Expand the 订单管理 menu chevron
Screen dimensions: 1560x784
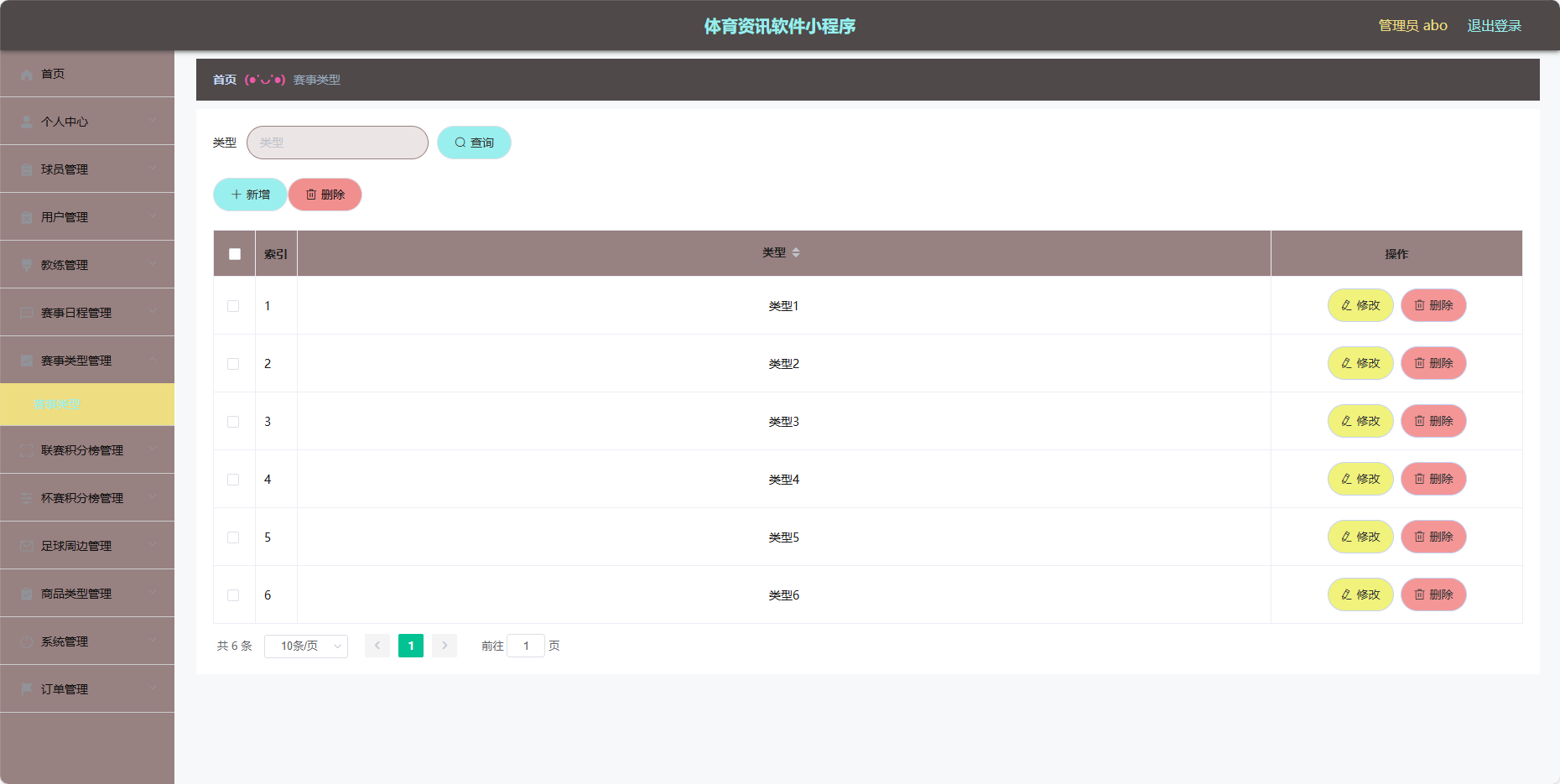[x=153, y=688]
